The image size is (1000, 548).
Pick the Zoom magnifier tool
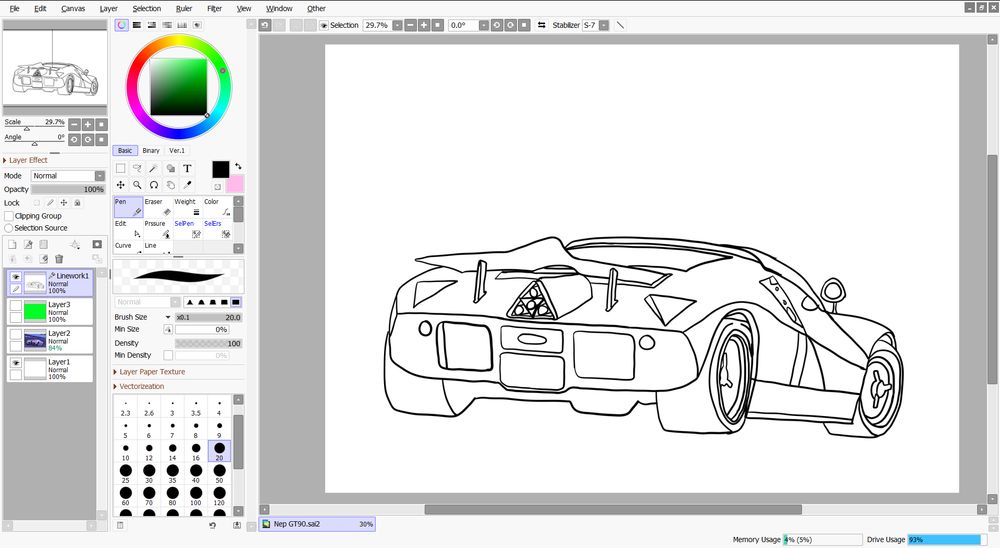(137, 185)
